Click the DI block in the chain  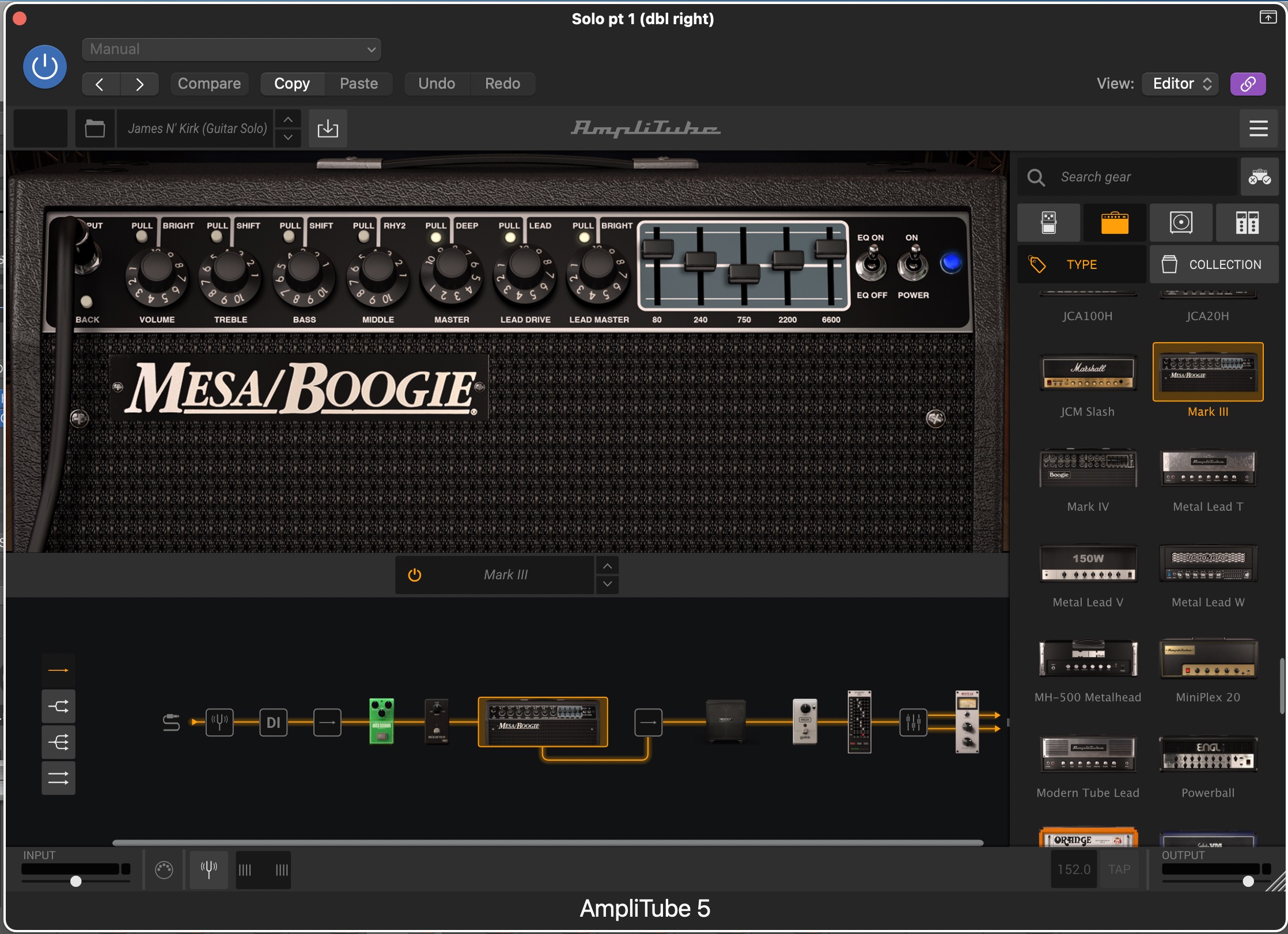tap(274, 722)
